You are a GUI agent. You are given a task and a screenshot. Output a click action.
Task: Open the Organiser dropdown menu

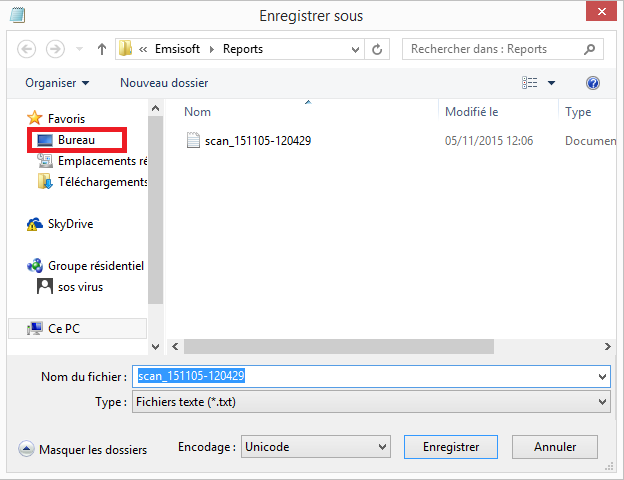(57, 83)
